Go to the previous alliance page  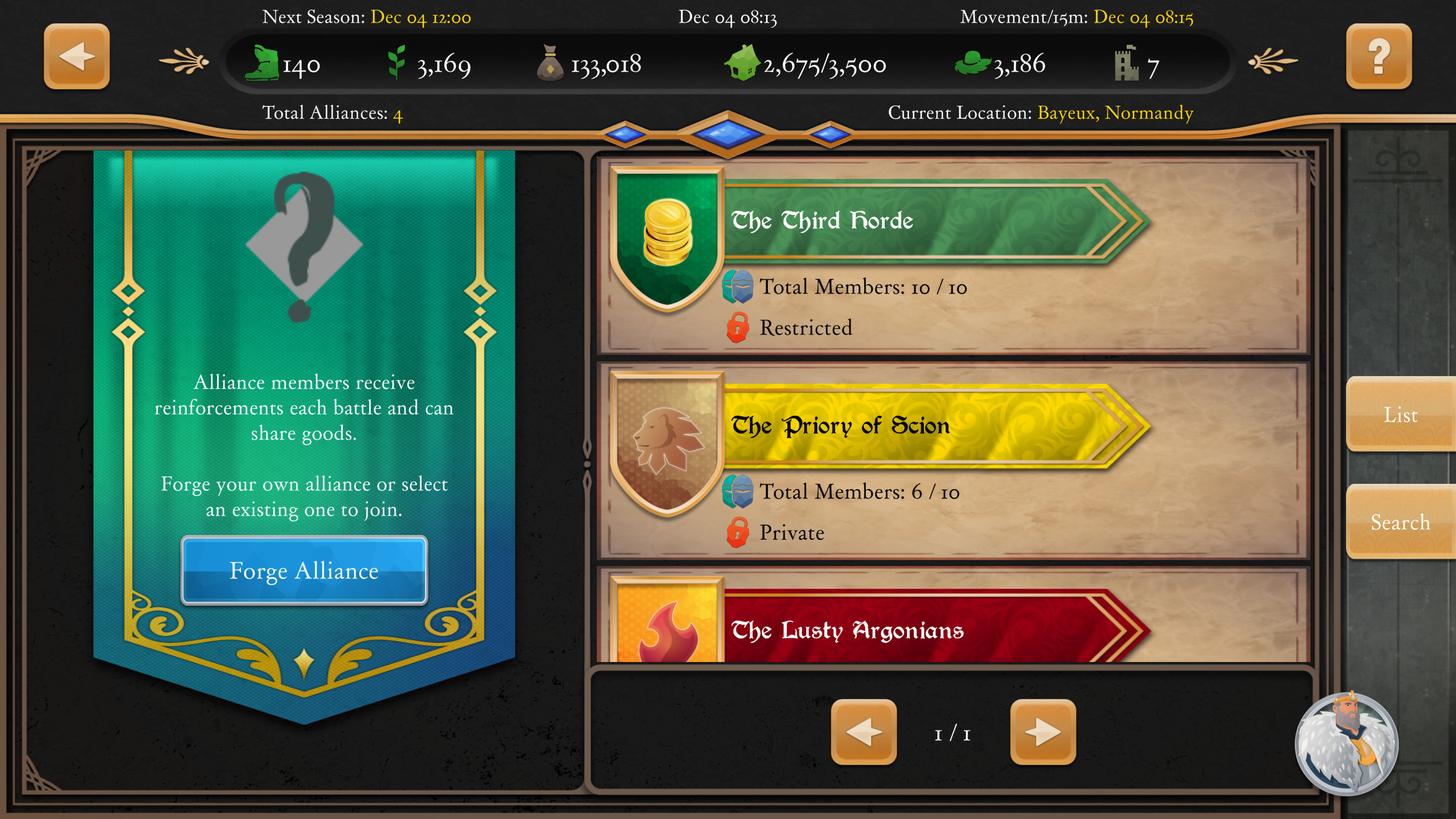[x=864, y=732]
